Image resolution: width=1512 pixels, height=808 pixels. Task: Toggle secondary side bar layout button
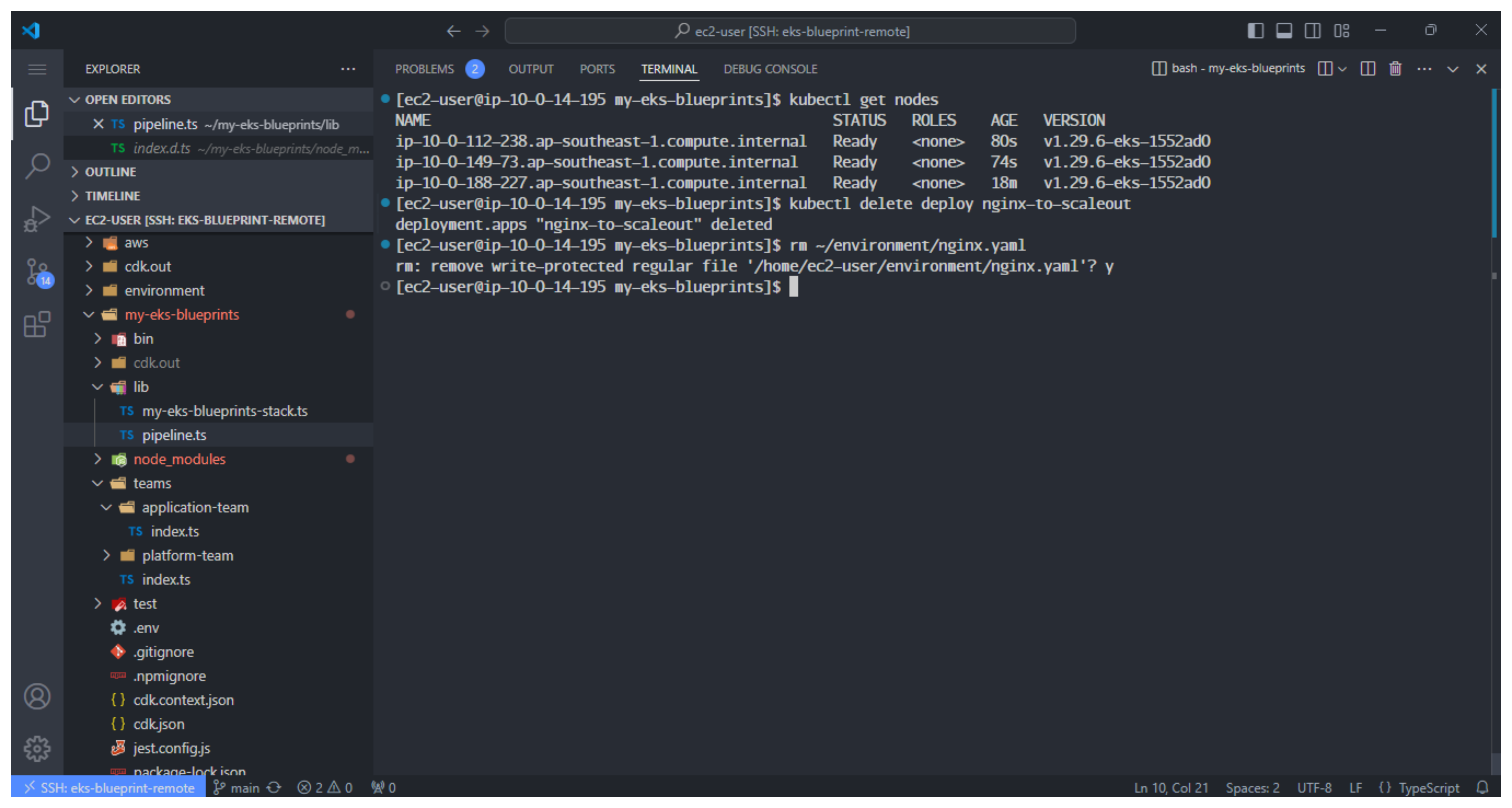1312,30
